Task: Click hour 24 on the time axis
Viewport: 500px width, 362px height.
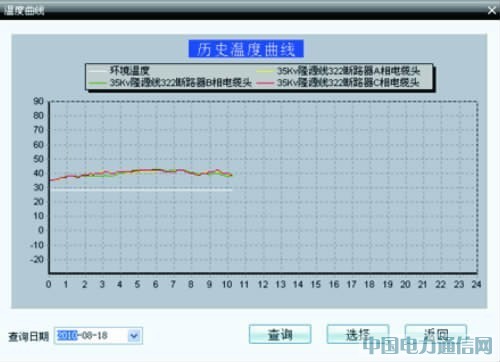Action: click(x=476, y=284)
